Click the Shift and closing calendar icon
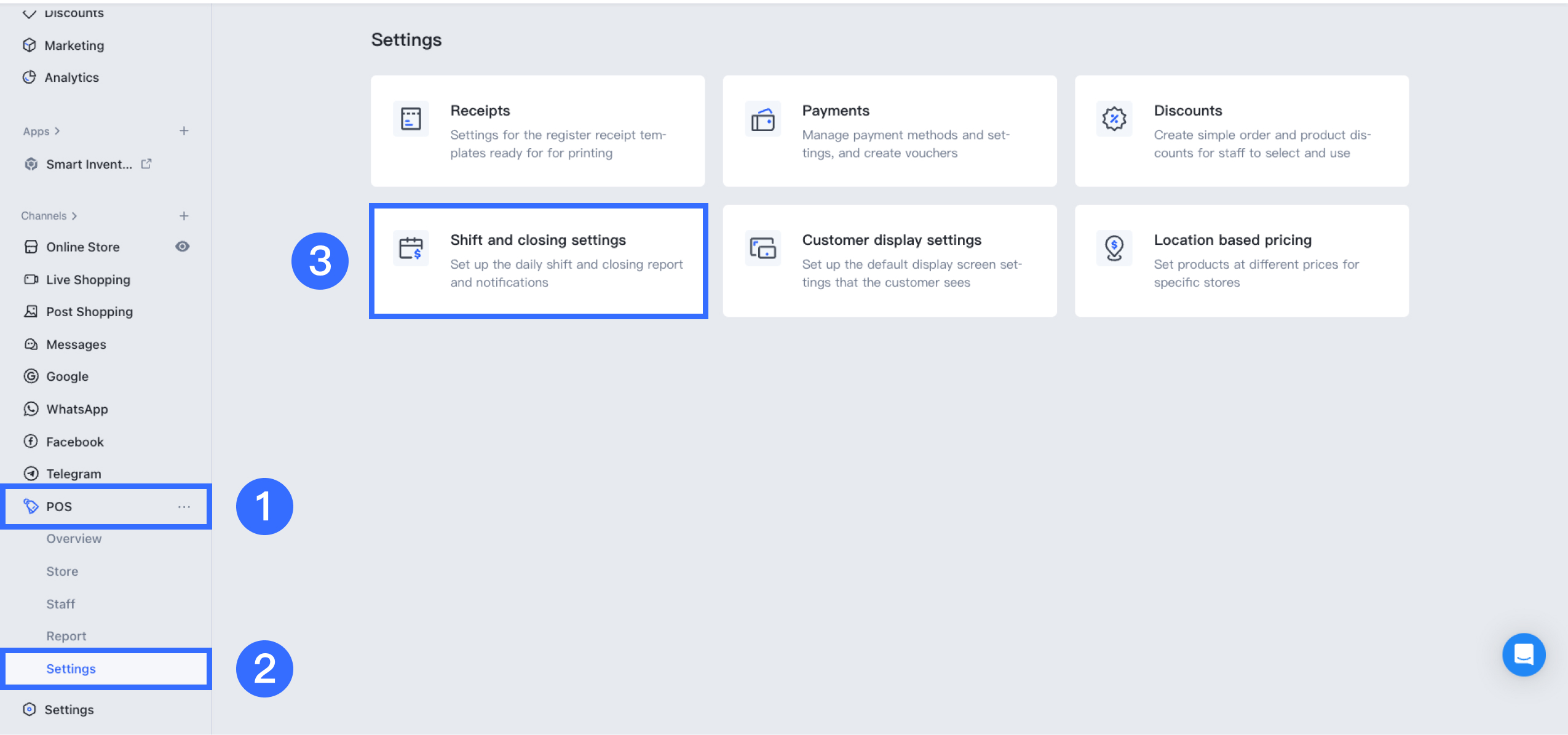 point(411,248)
